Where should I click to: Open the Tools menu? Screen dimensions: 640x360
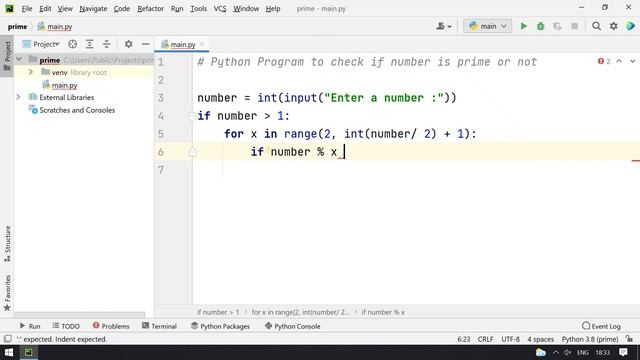(198, 8)
